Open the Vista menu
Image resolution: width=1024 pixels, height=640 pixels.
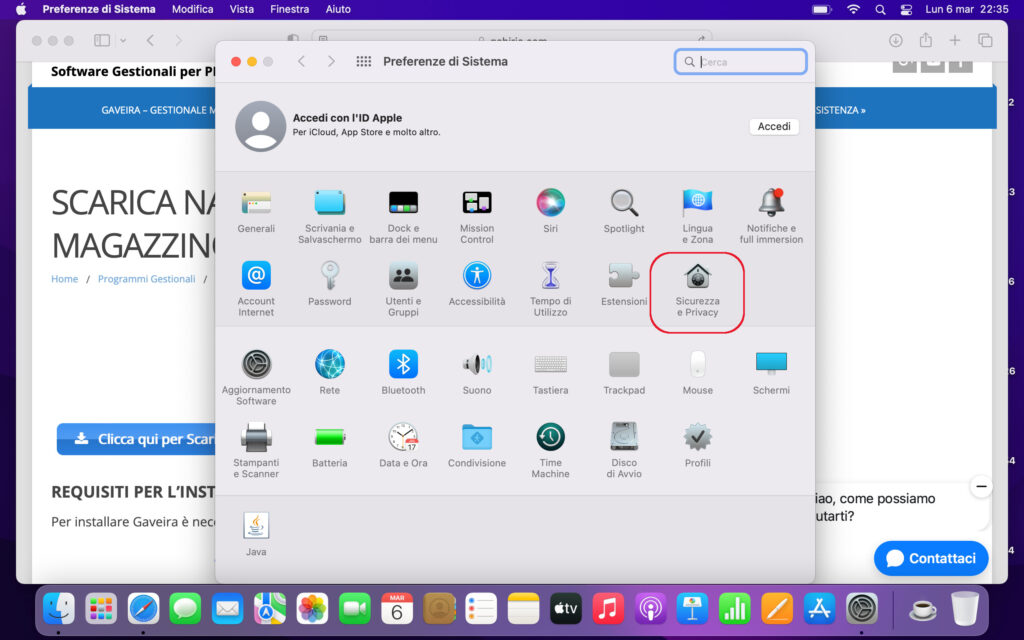(x=242, y=9)
